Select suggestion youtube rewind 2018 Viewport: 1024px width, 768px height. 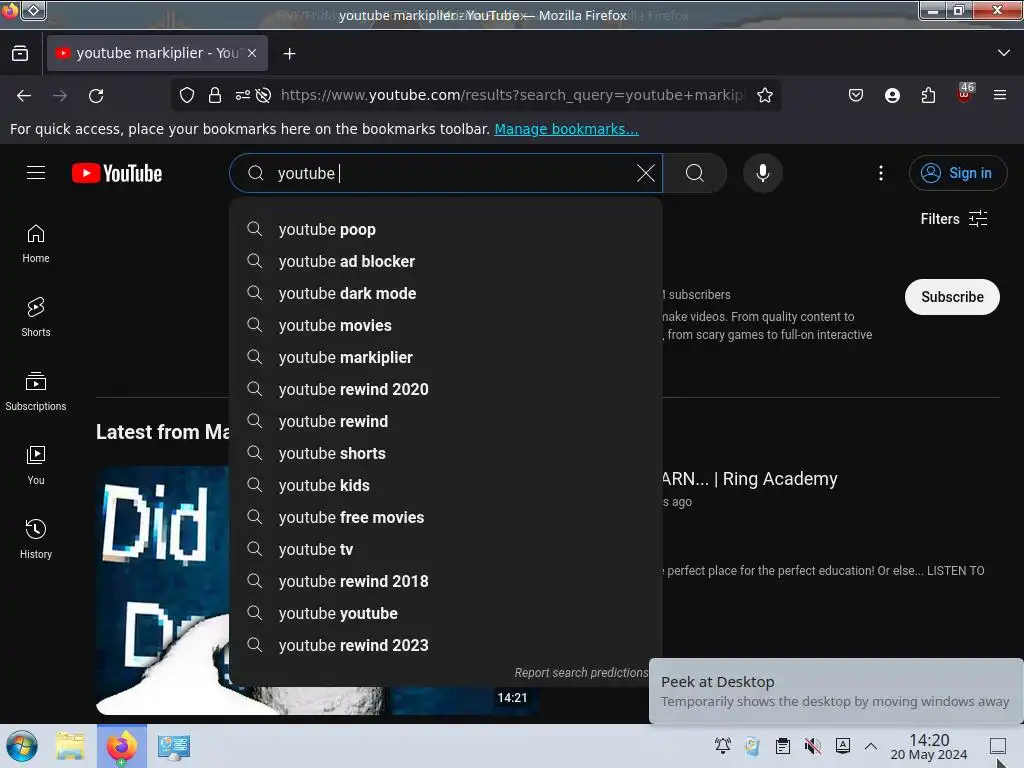pos(445,581)
